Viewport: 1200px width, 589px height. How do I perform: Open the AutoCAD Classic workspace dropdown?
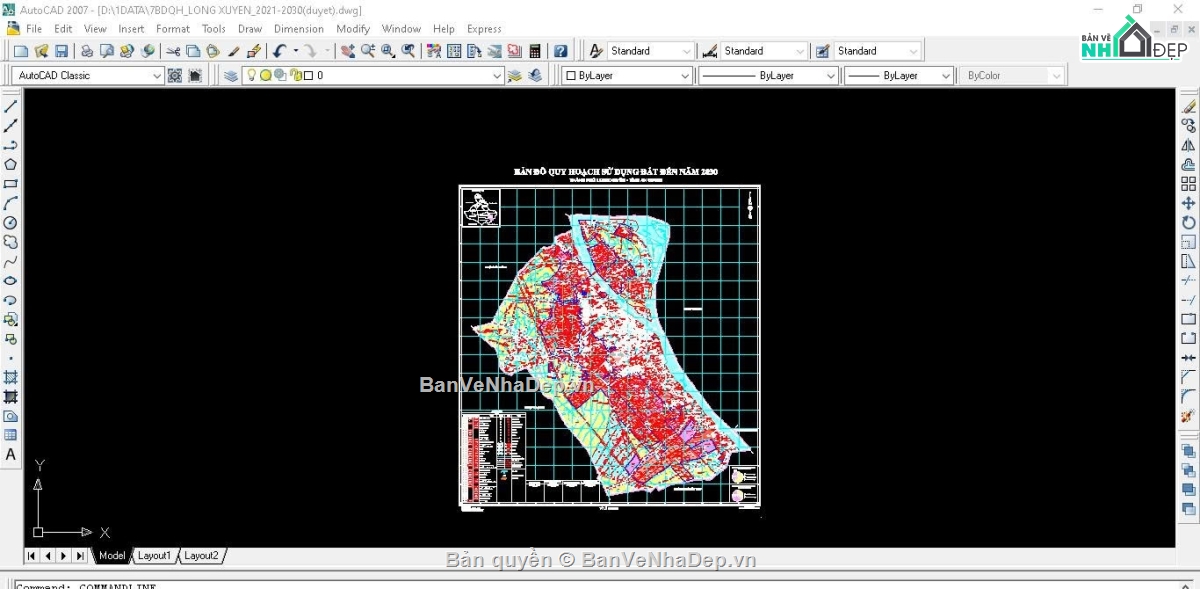point(157,76)
